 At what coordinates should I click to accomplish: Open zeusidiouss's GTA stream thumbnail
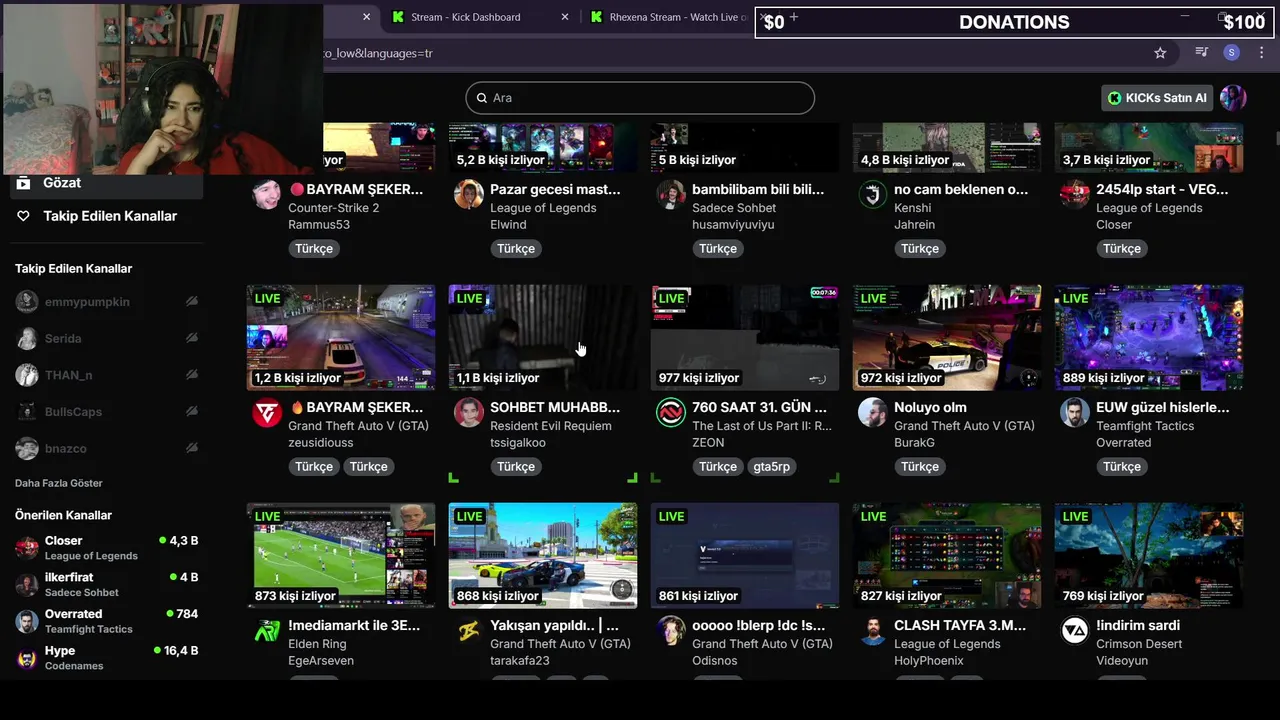pos(341,338)
